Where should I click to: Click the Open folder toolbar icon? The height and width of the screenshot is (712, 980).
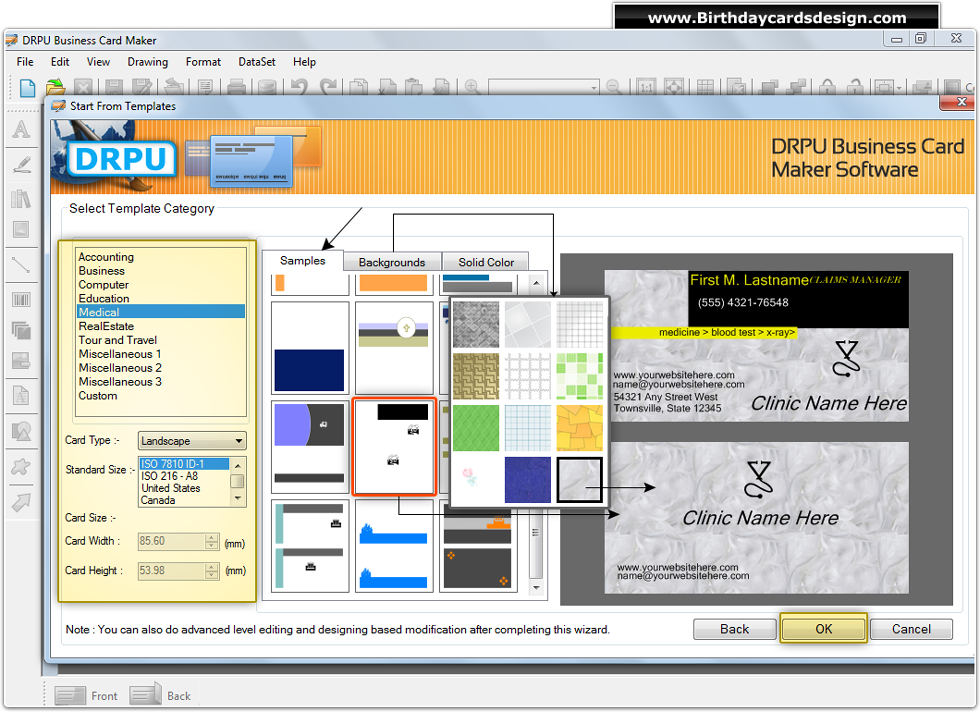tap(56, 87)
